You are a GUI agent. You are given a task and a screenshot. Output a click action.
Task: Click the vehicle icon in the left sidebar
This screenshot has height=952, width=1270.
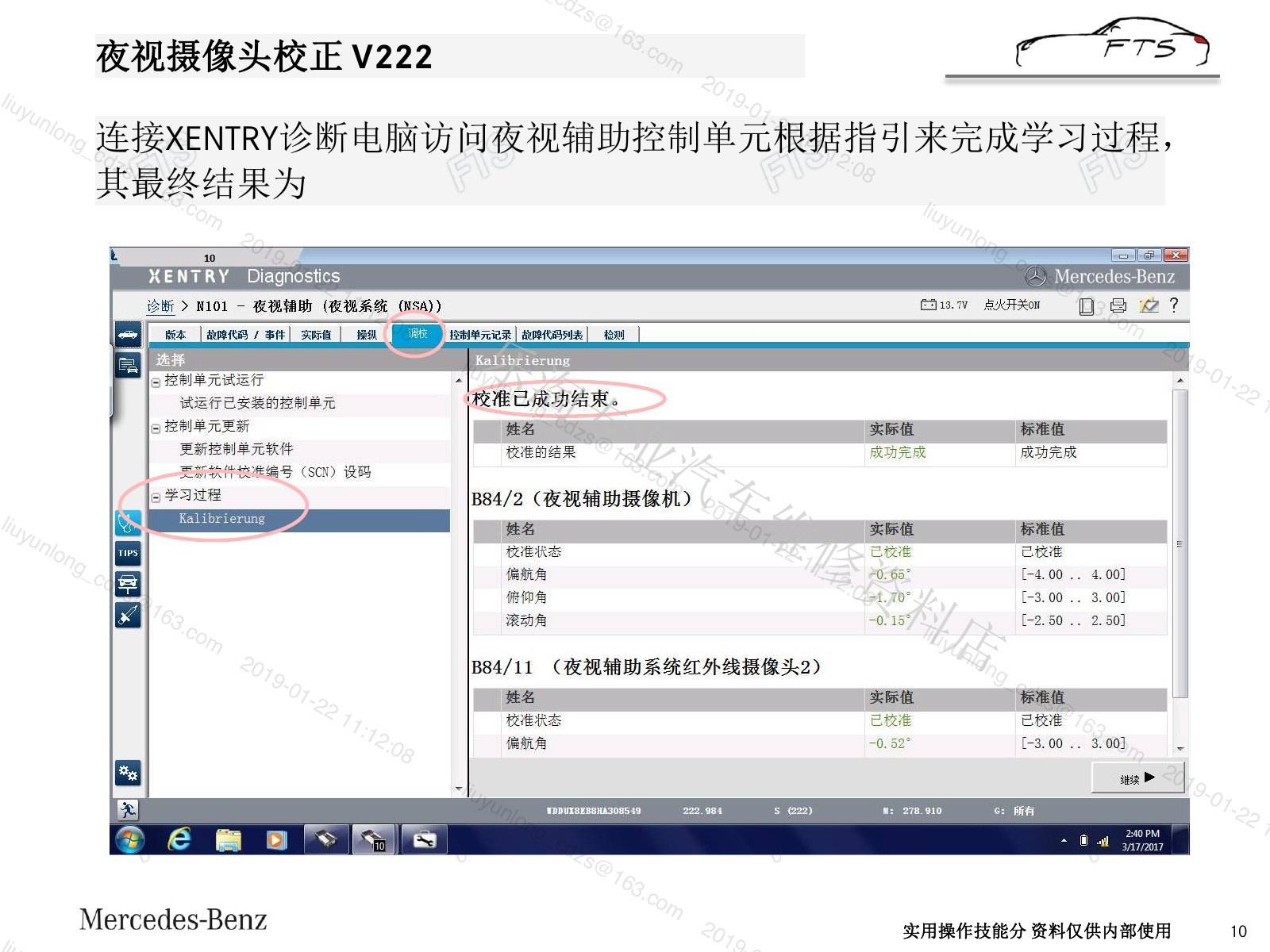[128, 335]
